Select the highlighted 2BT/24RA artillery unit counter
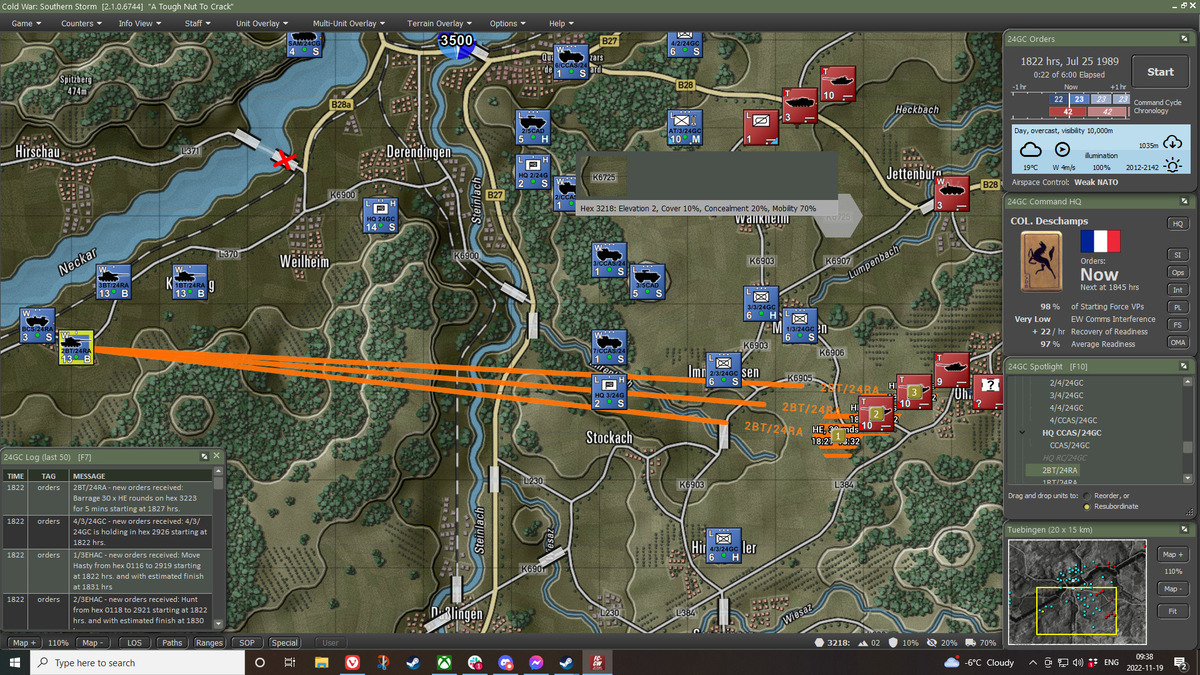 click(x=76, y=347)
